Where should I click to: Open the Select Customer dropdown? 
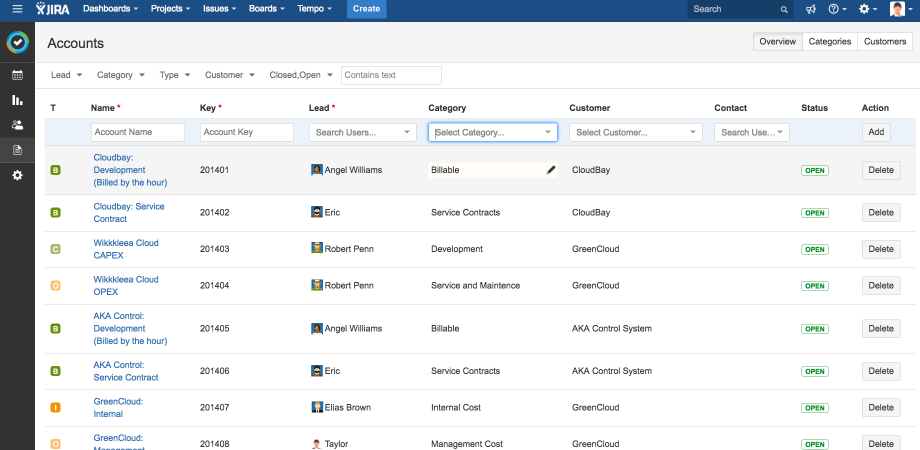[x=635, y=133]
